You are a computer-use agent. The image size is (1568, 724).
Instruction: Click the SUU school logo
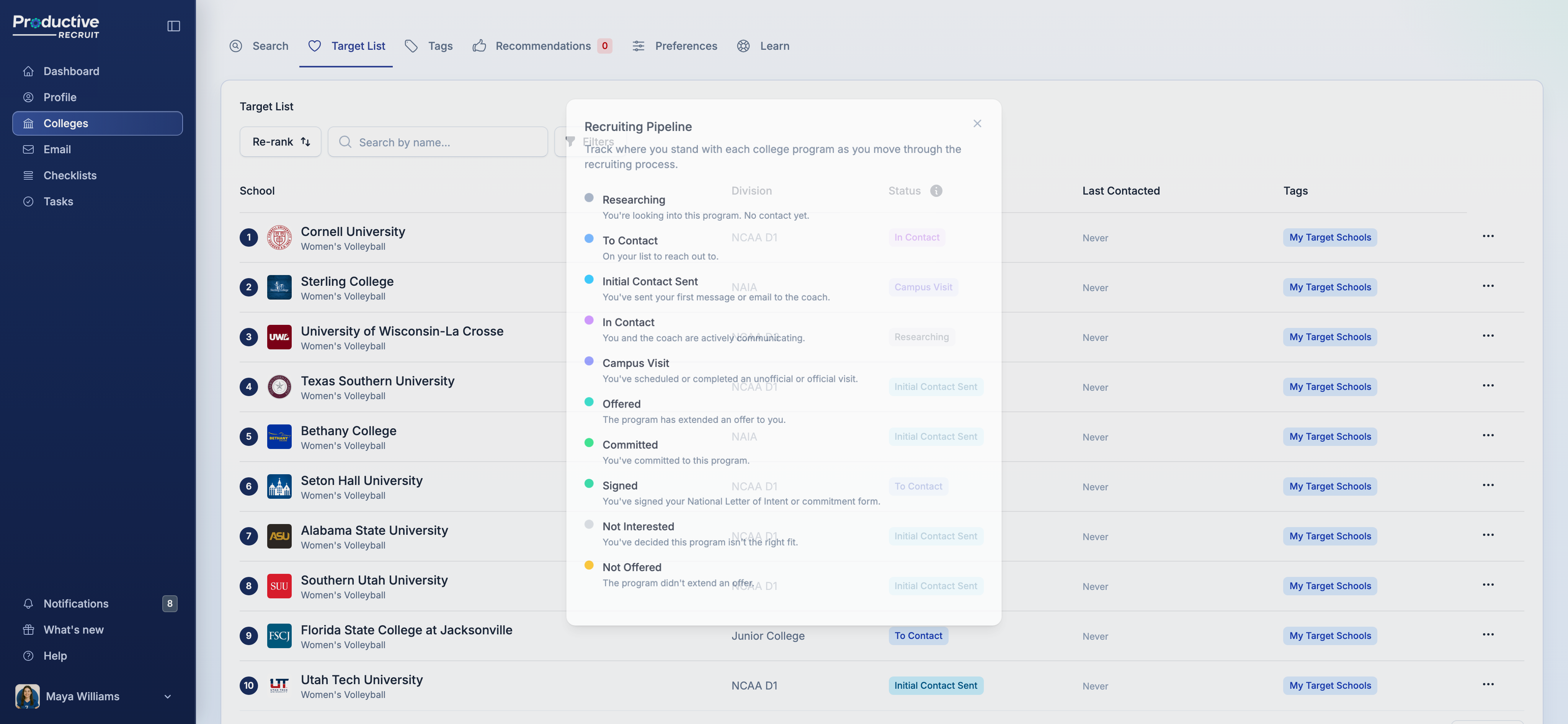pos(279,586)
